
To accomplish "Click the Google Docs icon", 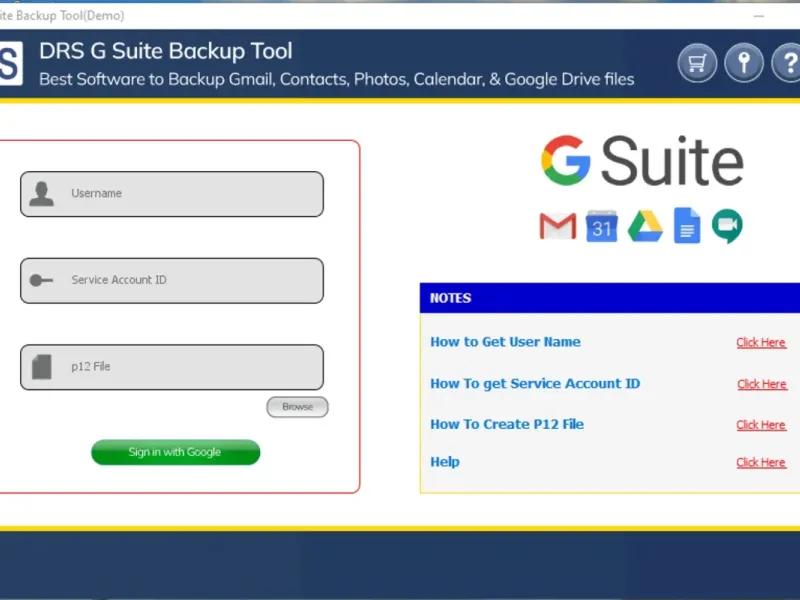I will click(687, 225).
